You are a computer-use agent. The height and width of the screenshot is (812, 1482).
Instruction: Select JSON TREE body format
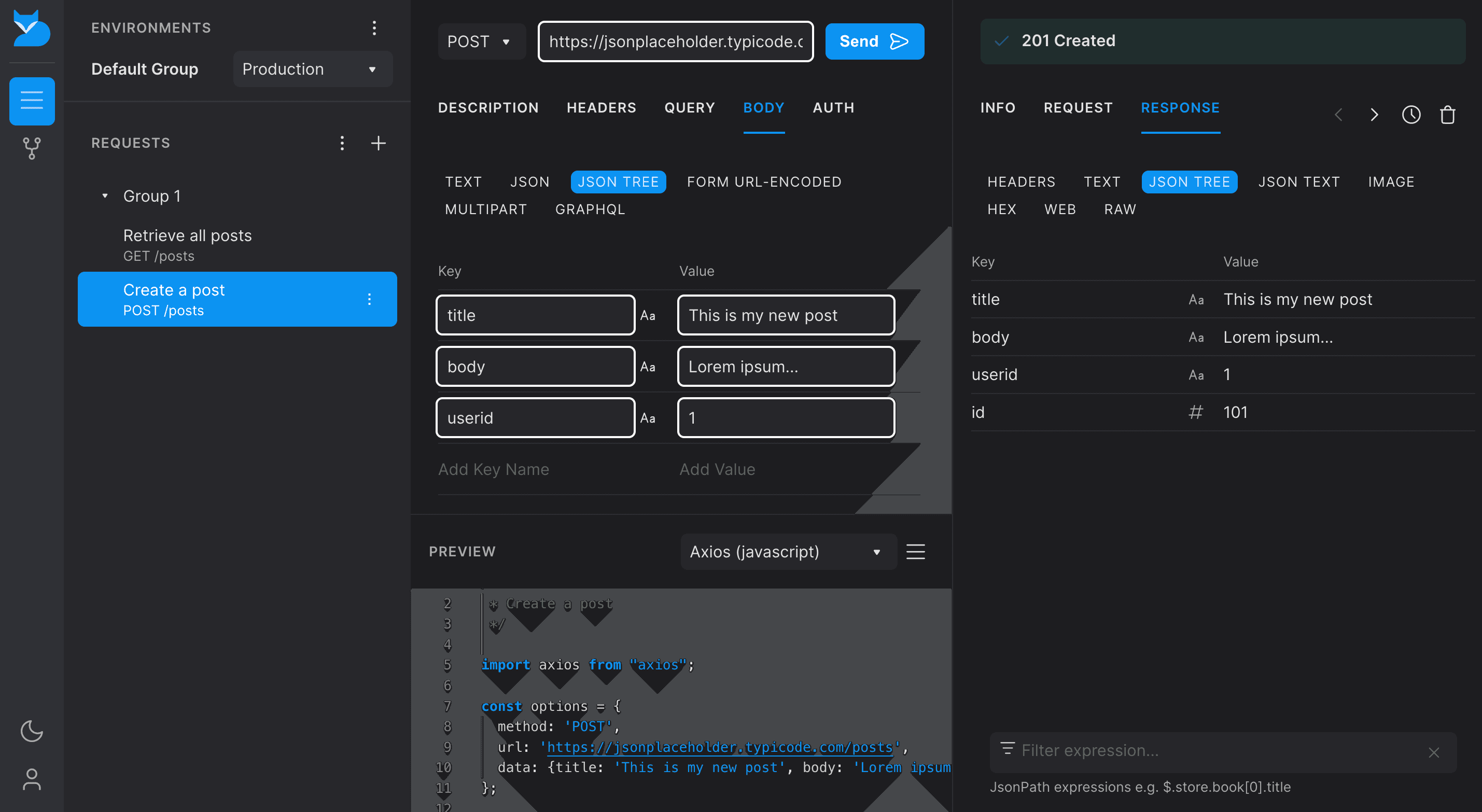(x=618, y=182)
